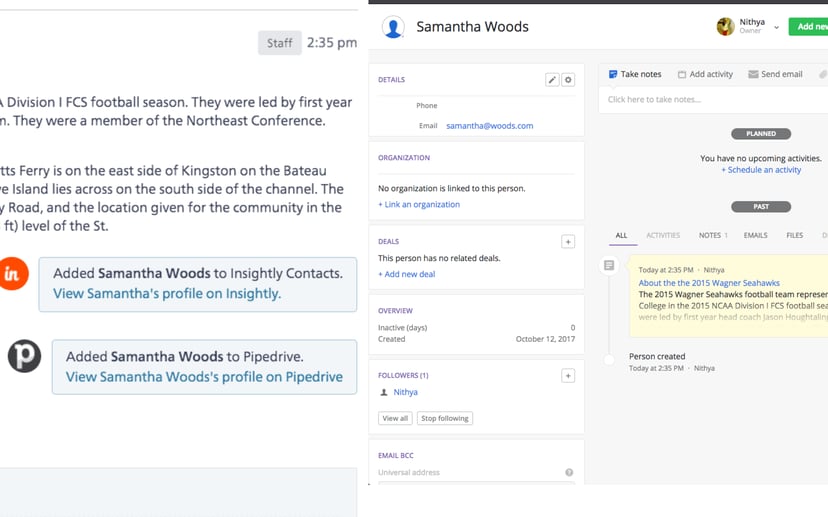Open View Samantha's profile on Insightly link
Viewport: 828px width, 517px height.
(167, 294)
